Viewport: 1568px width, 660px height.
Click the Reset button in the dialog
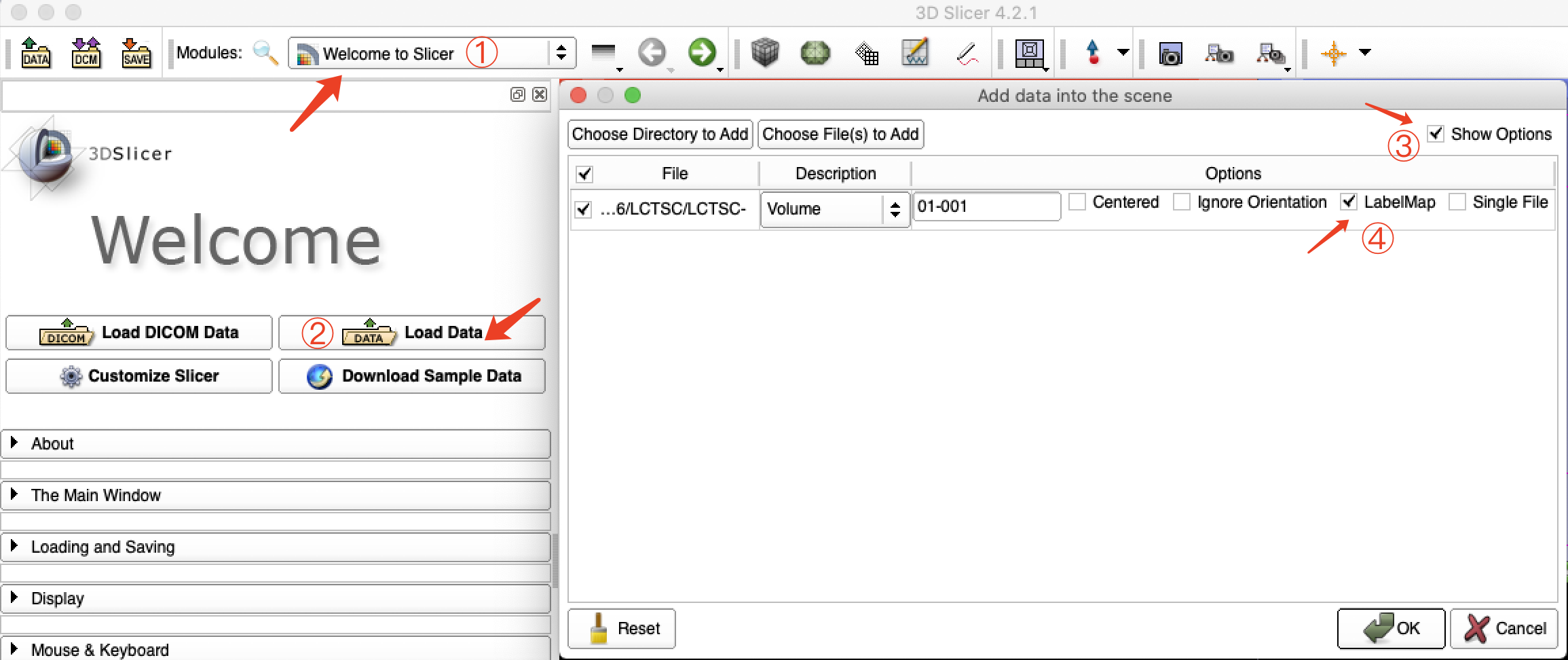622,629
